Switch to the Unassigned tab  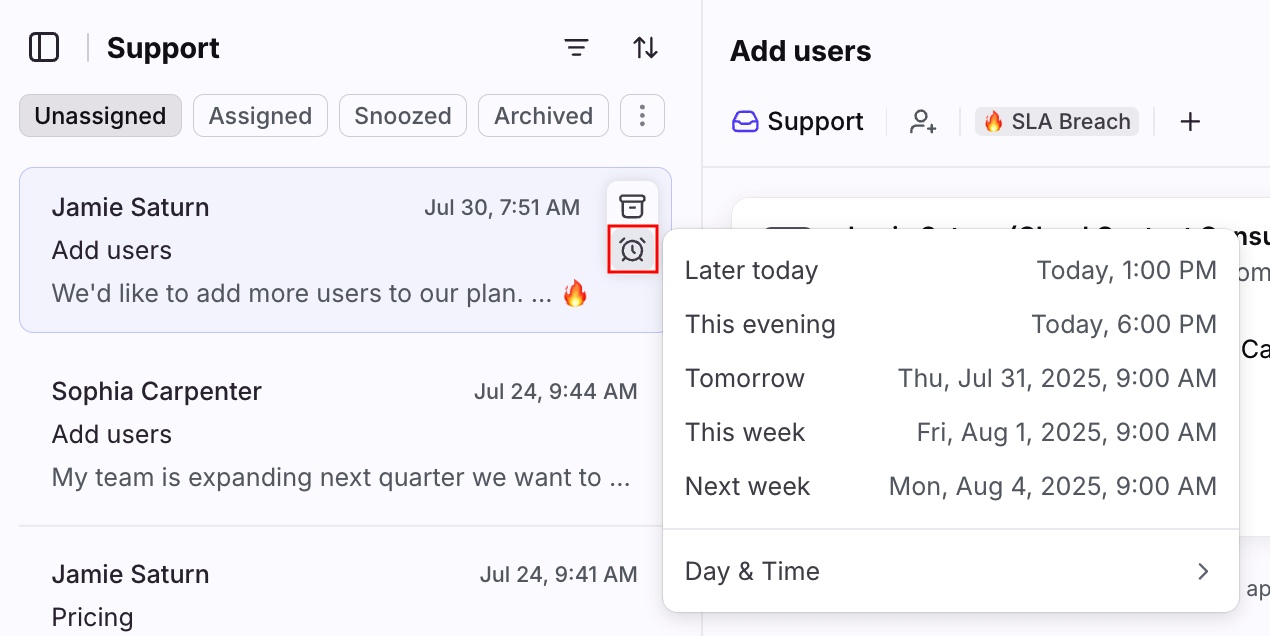(x=100, y=116)
